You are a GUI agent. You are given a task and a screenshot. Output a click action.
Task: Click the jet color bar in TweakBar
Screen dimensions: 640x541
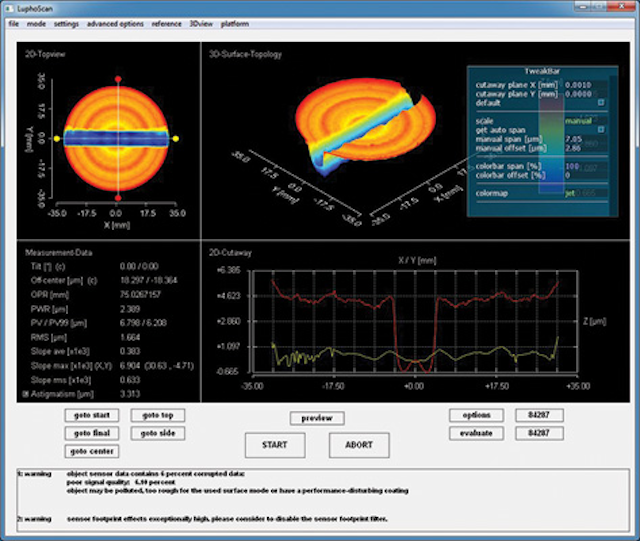pos(551,143)
